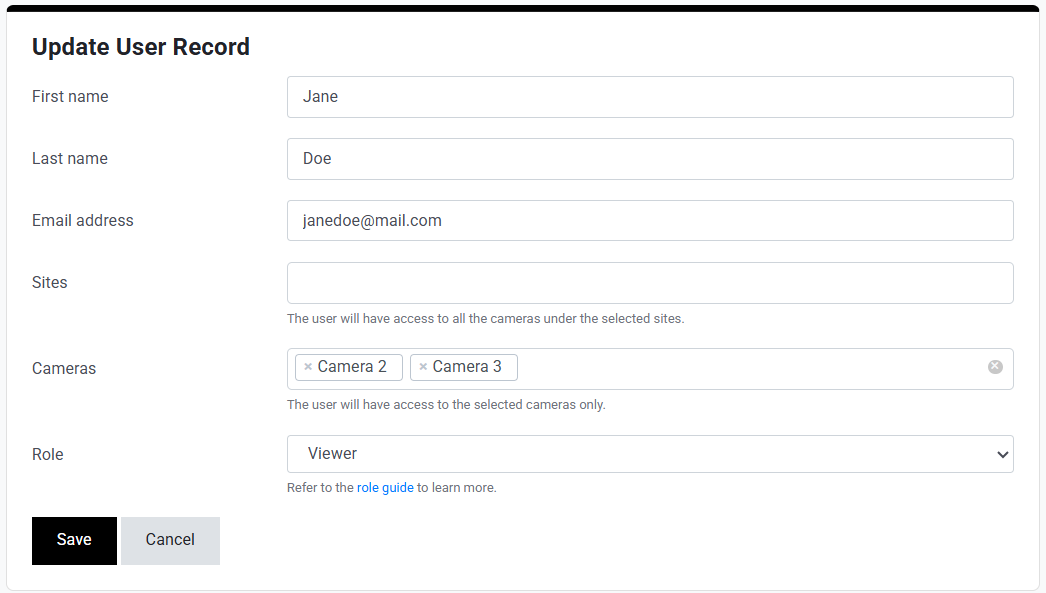Select the Camera 3 tag text
The height and width of the screenshot is (593, 1046).
point(467,367)
